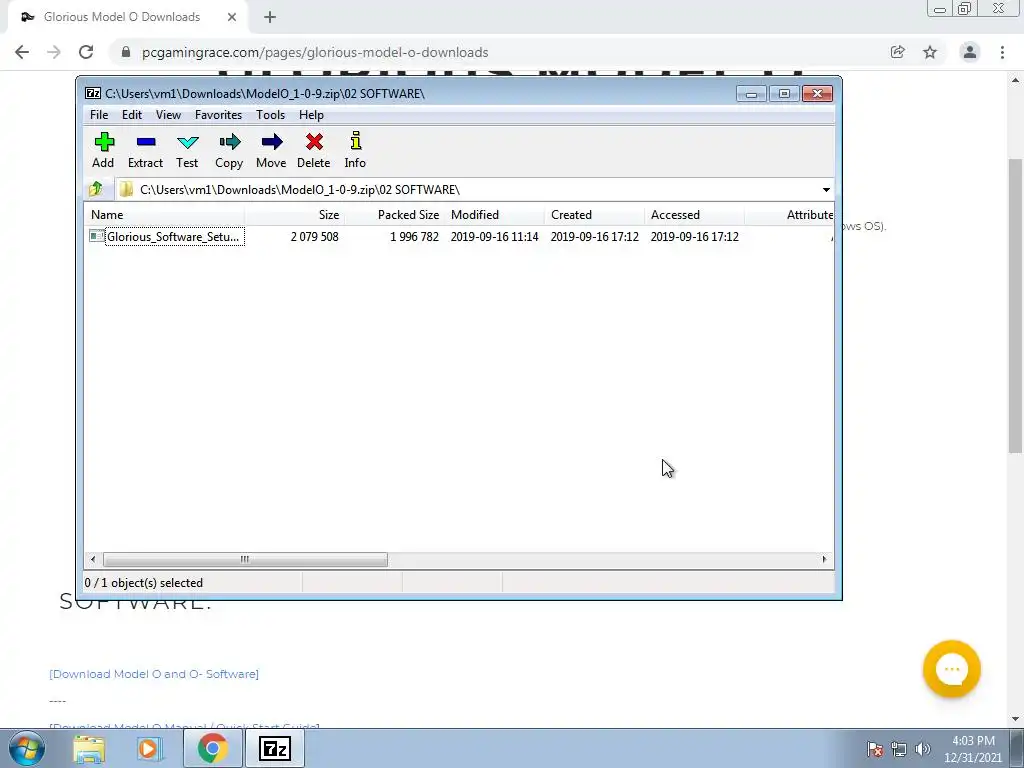Open a new Chrome tab

click(x=270, y=18)
